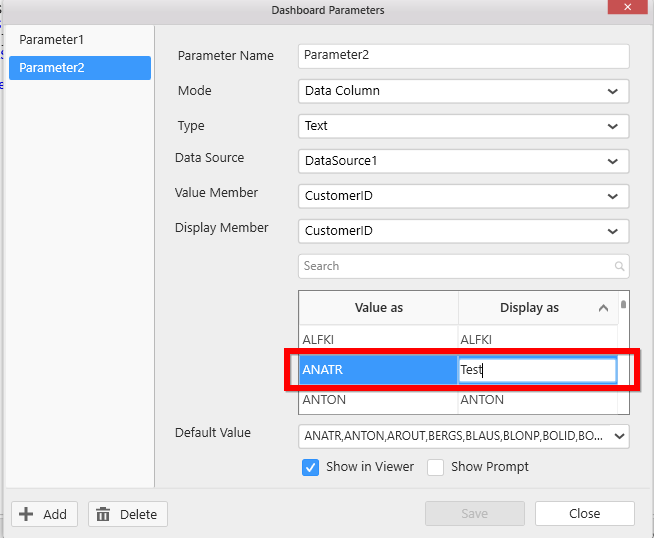Click the search magnifier icon

coord(620,266)
